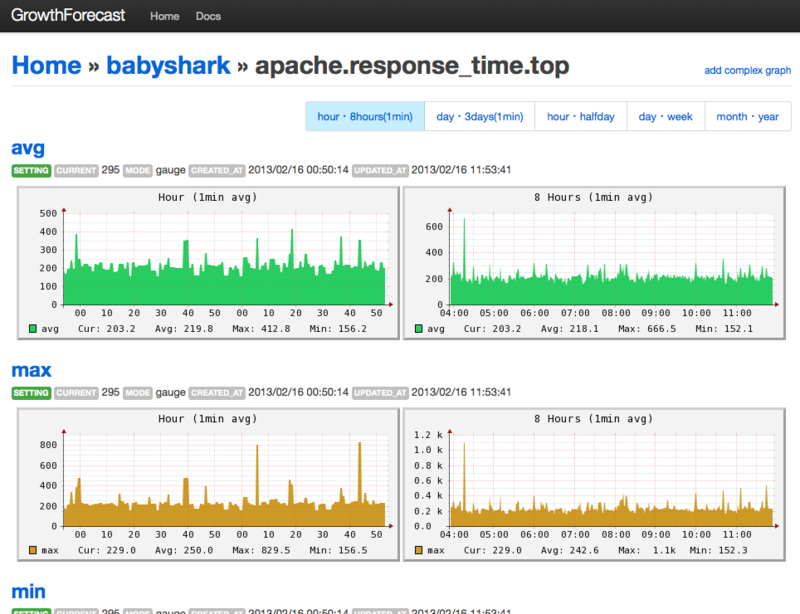The width and height of the screenshot is (800, 614).
Task: Click 'Min: 152.1' in avg 8 Hours graph
Action: pos(724,329)
